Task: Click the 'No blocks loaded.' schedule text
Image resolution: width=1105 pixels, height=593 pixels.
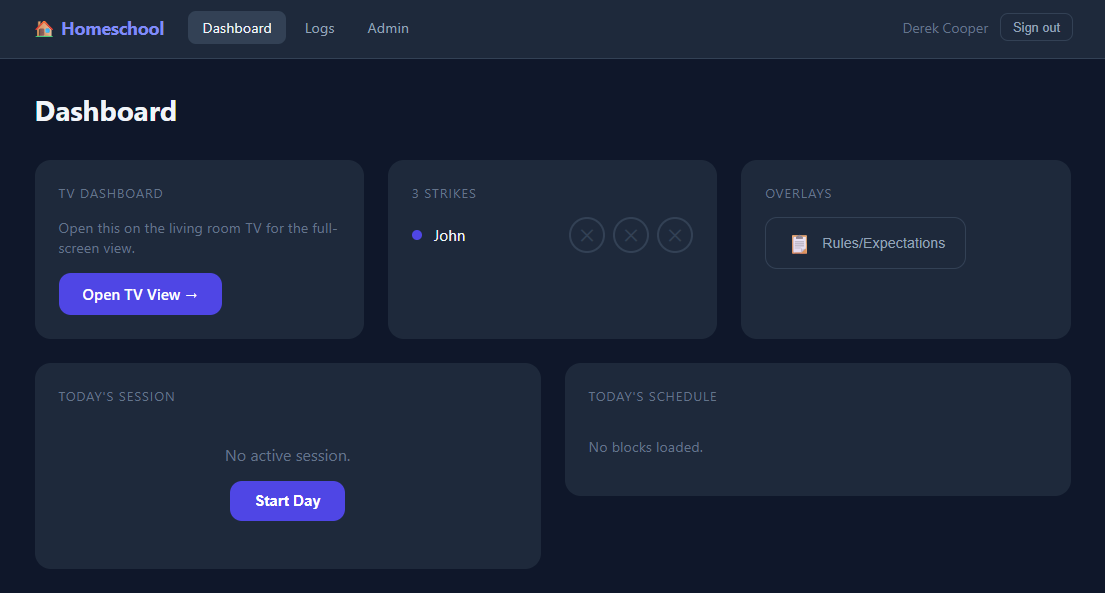Action: coord(645,447)
